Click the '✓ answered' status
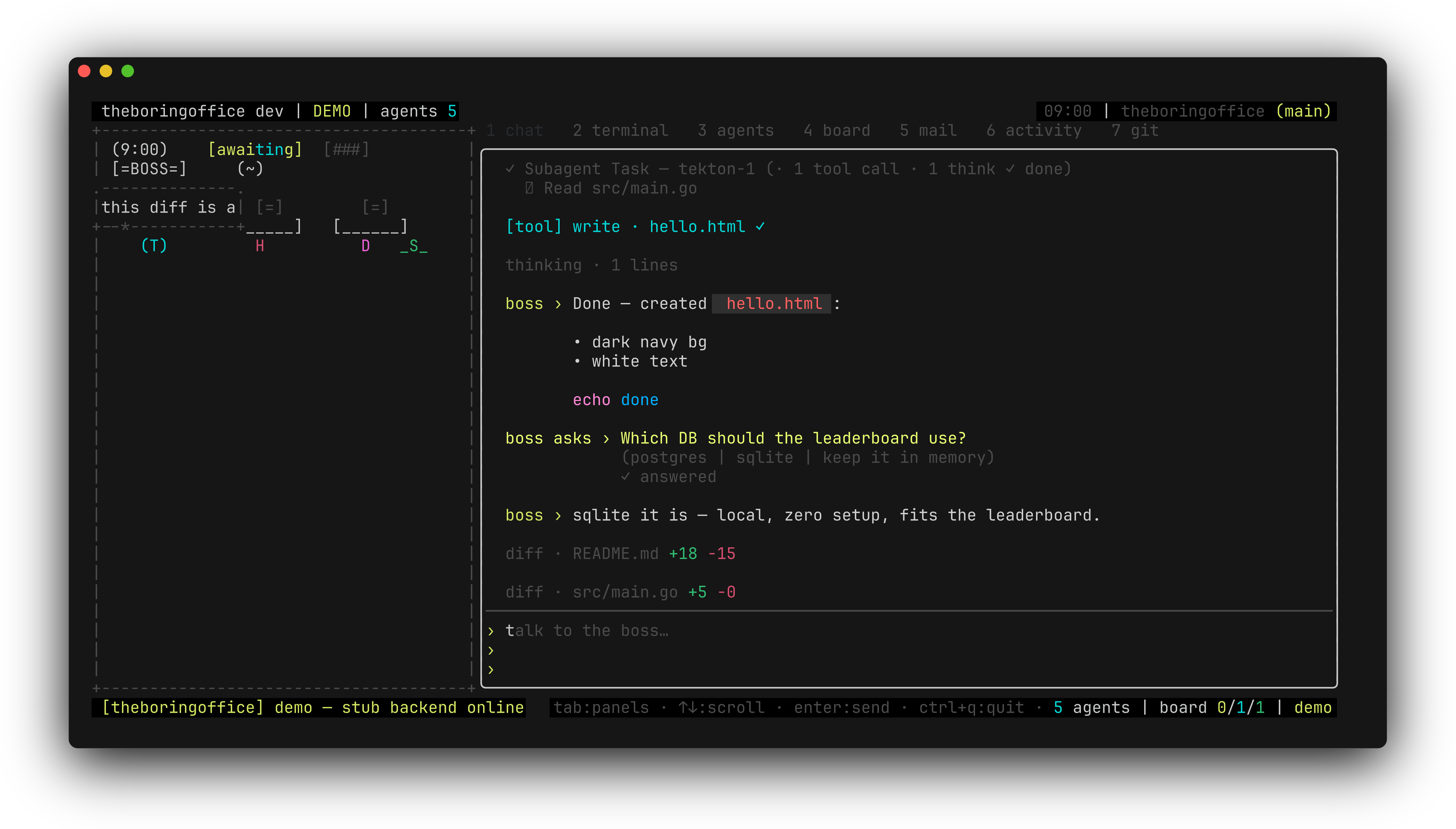 coord(668,477)
